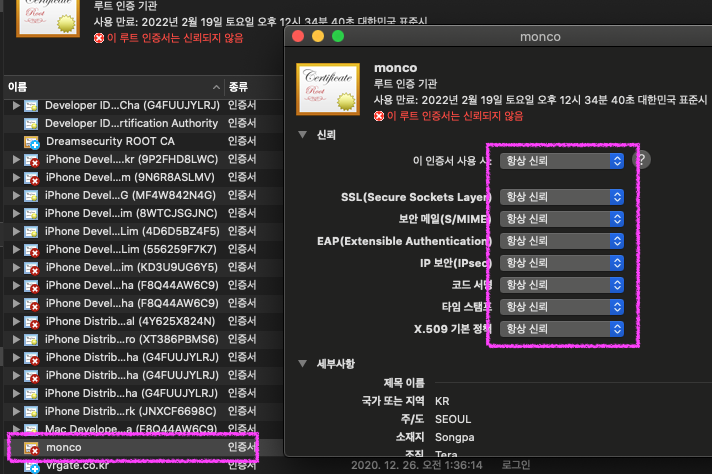Open the X.509 기본 정책 trust dropdown
Image resolution: width=712 pixels, height=474 pixels.
pyautogui.click(x=562, y=329)
